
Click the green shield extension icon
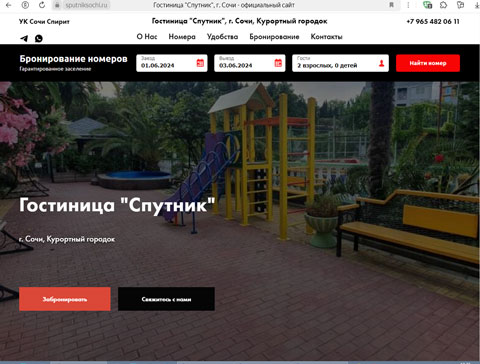tap(427, 5)
